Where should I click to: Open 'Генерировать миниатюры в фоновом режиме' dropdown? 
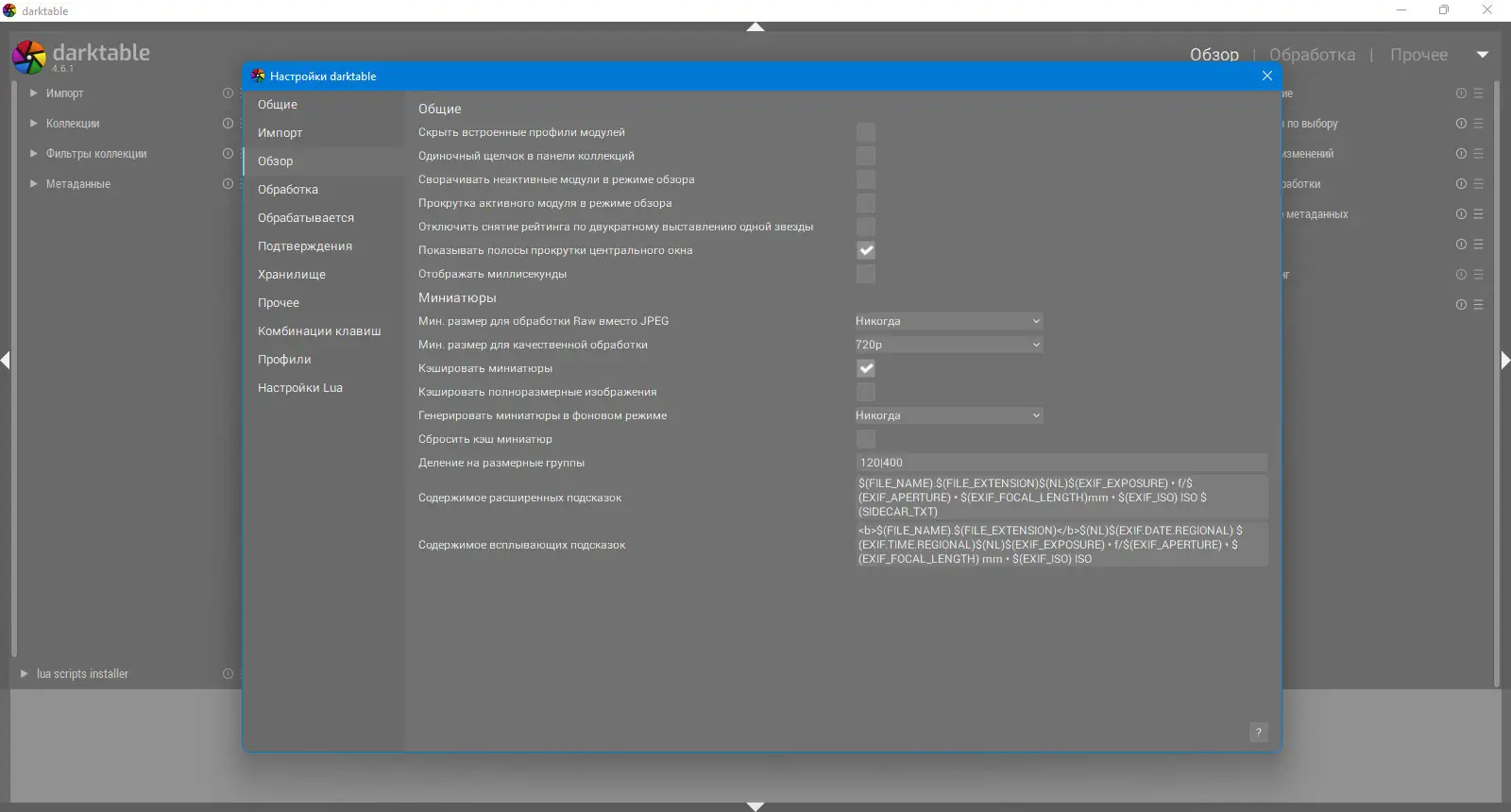pyautogui.click(x=948, y=415)
